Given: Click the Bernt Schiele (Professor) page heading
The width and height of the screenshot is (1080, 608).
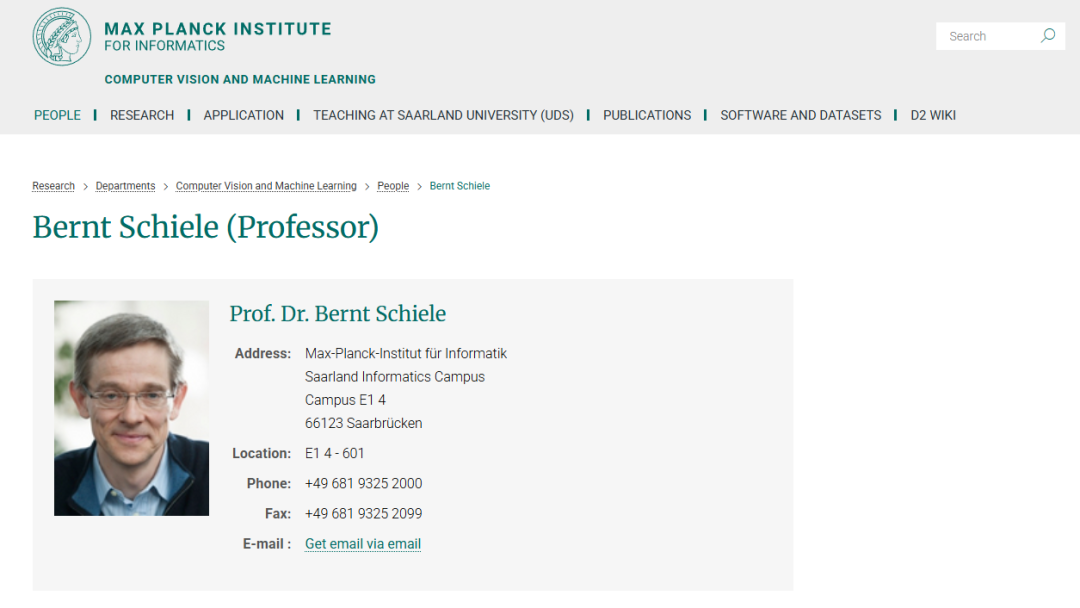Looking at the screenshot, I should click(x=205, y=227).
